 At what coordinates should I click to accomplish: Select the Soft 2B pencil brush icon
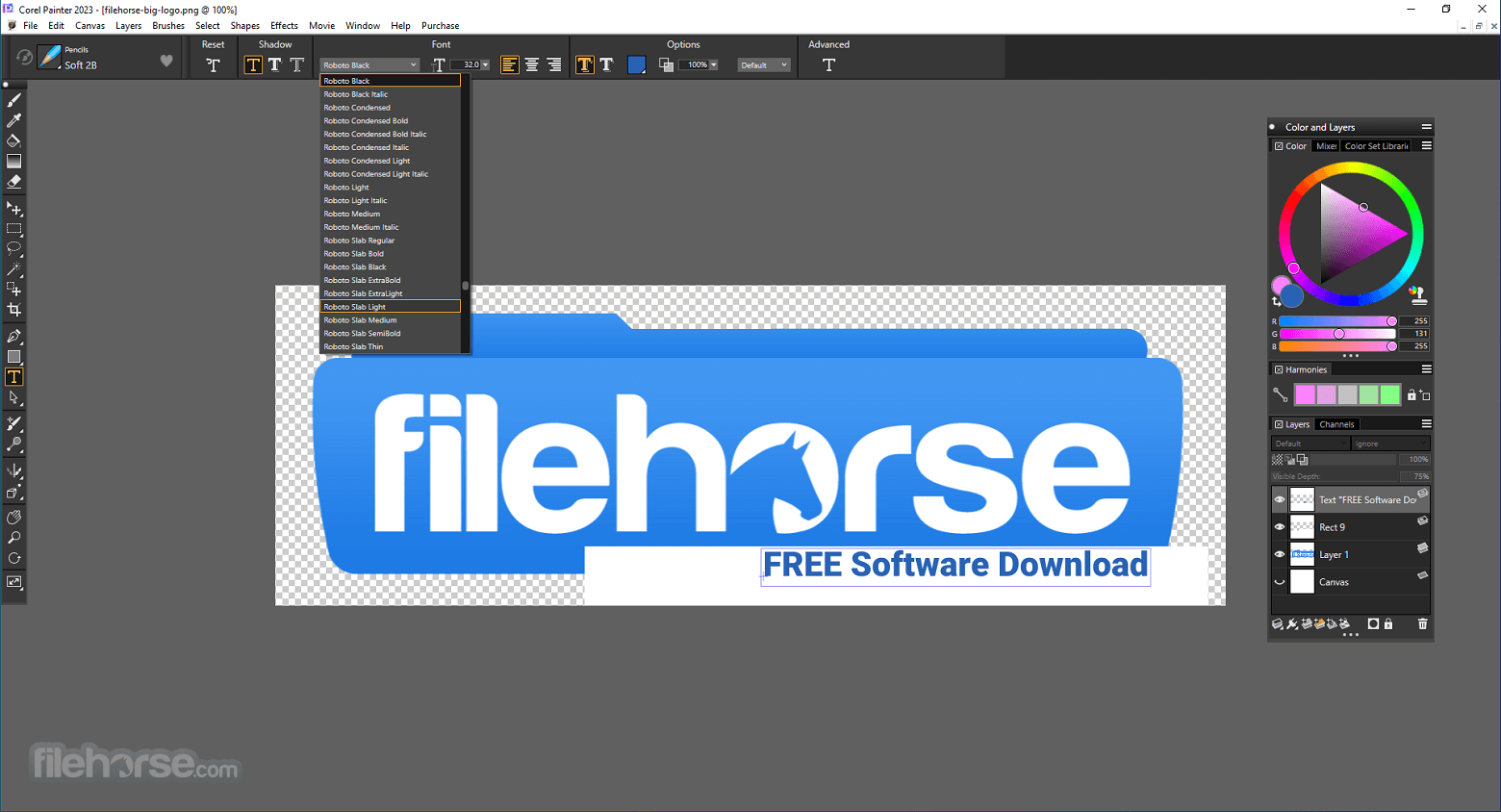pyautogui.click(x=49, y=58)
